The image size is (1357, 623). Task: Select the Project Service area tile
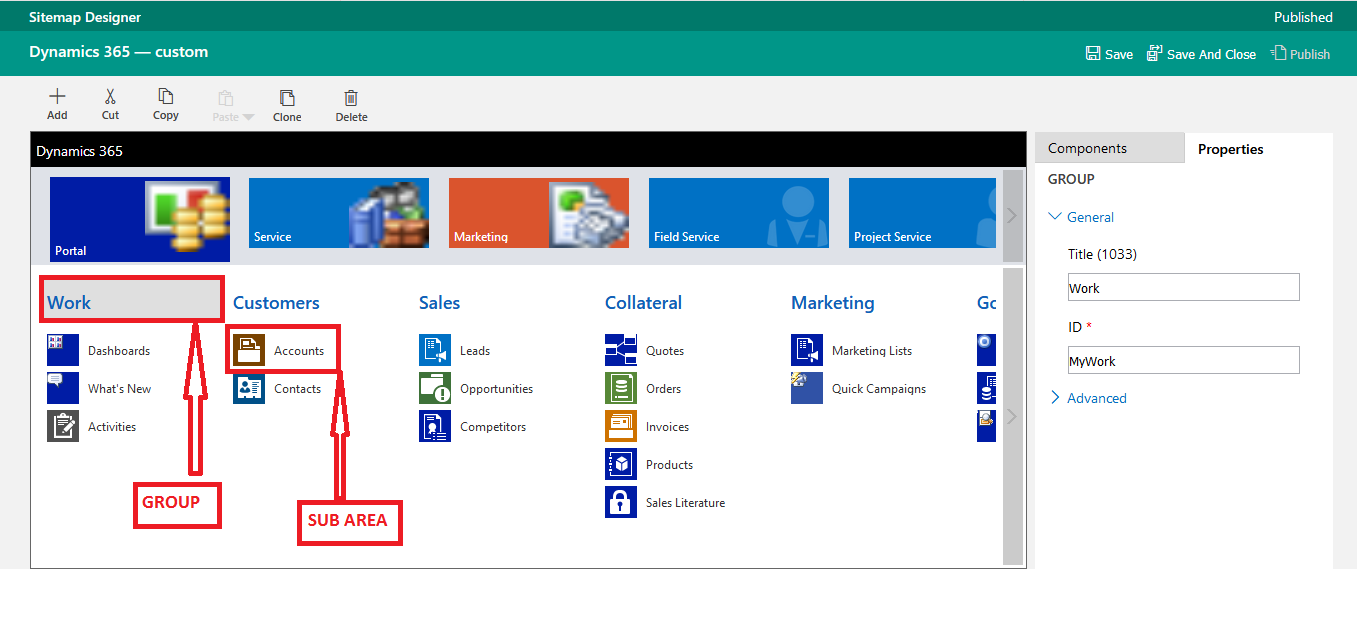[x=922, y=213]
